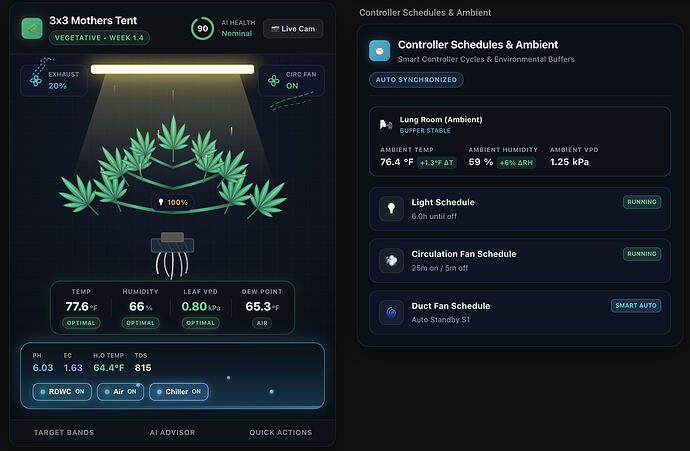Click the exhaust 20% reading
The height and width of the screenshot is (451, 690).
[58, 86]
